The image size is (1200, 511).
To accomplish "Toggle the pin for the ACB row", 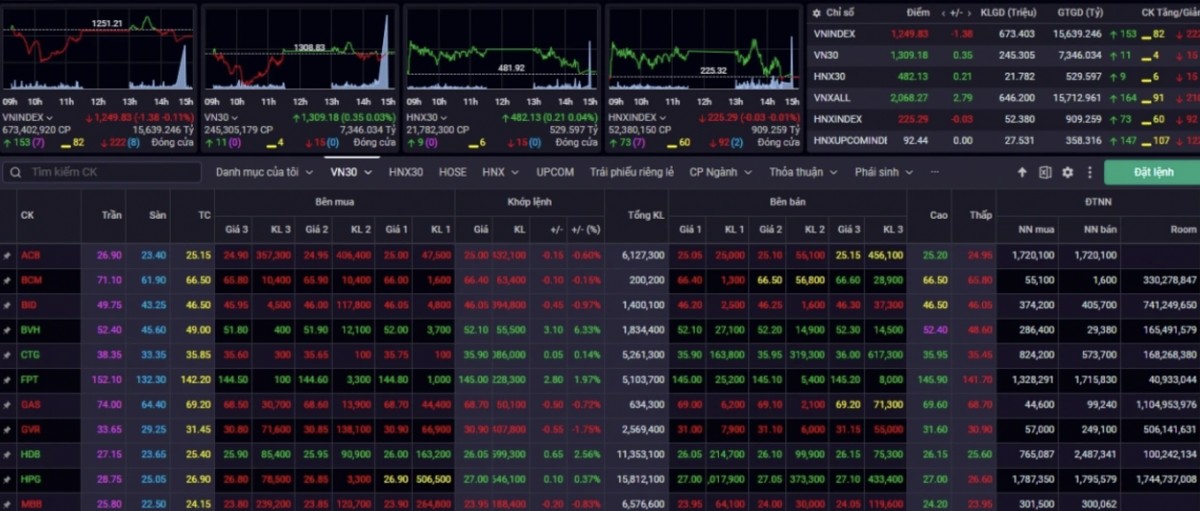I will click(x=8, y=255).
